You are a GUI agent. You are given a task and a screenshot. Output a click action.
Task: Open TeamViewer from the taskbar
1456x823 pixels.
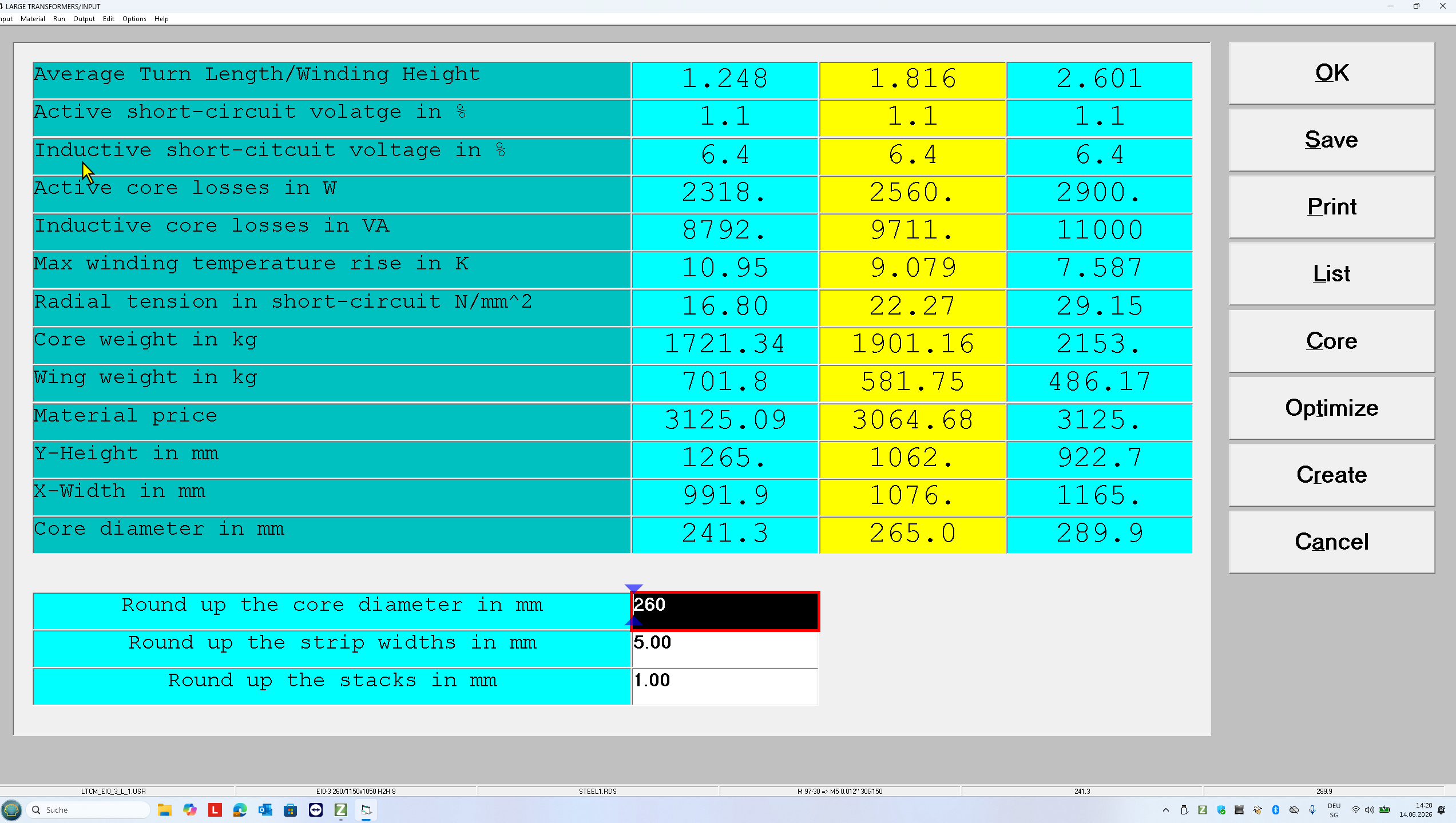316,810
